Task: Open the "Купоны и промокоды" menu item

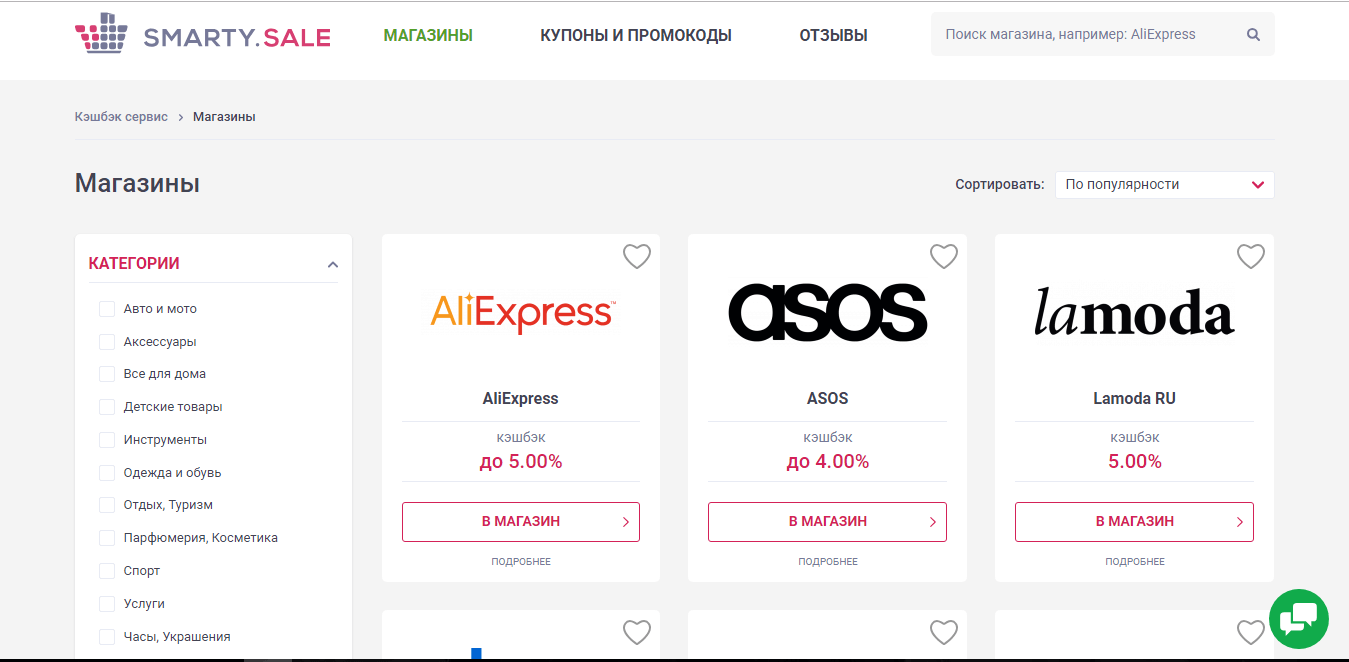Action: click(x=636, y=36)
